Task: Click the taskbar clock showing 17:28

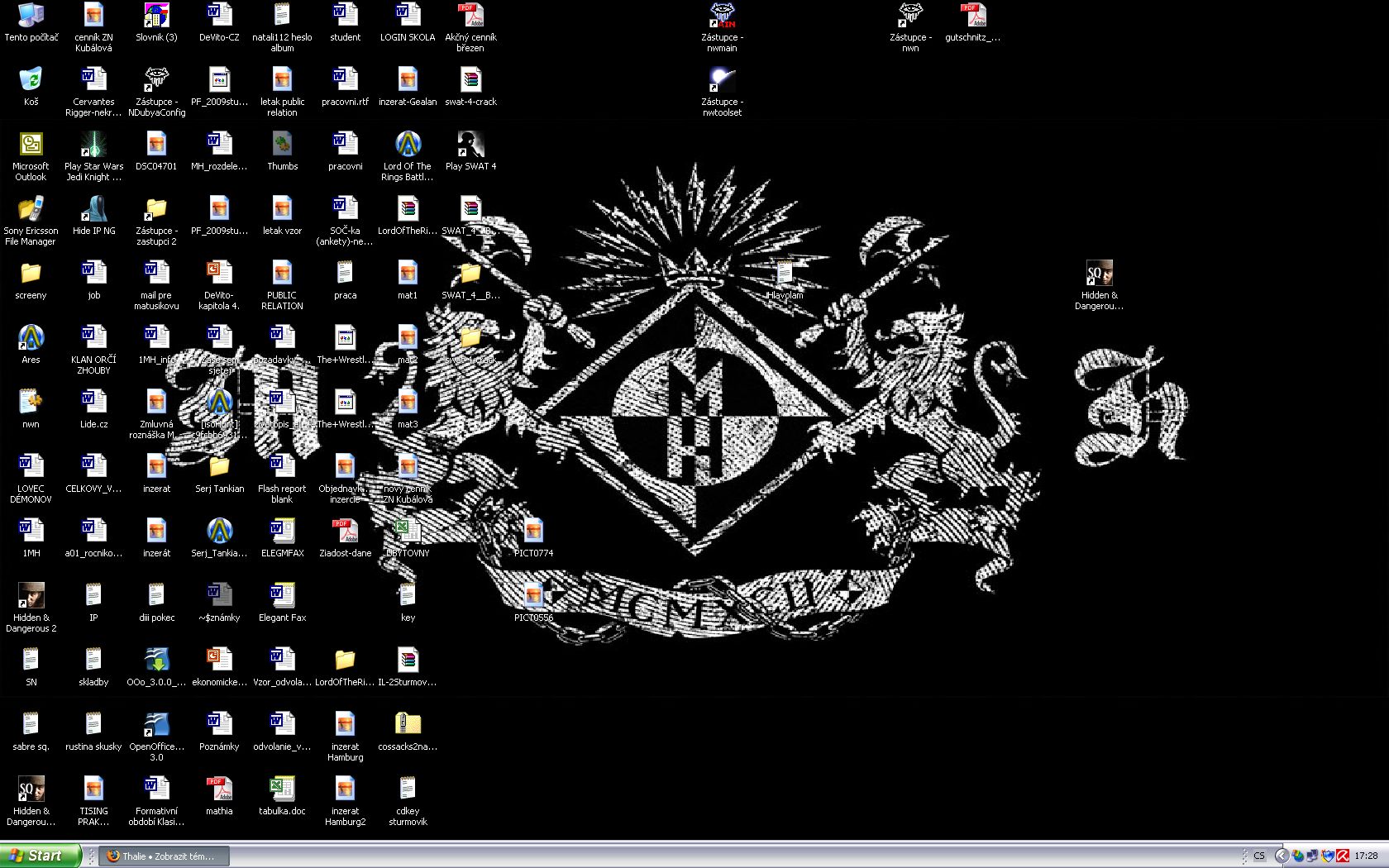Action: 1367,856
